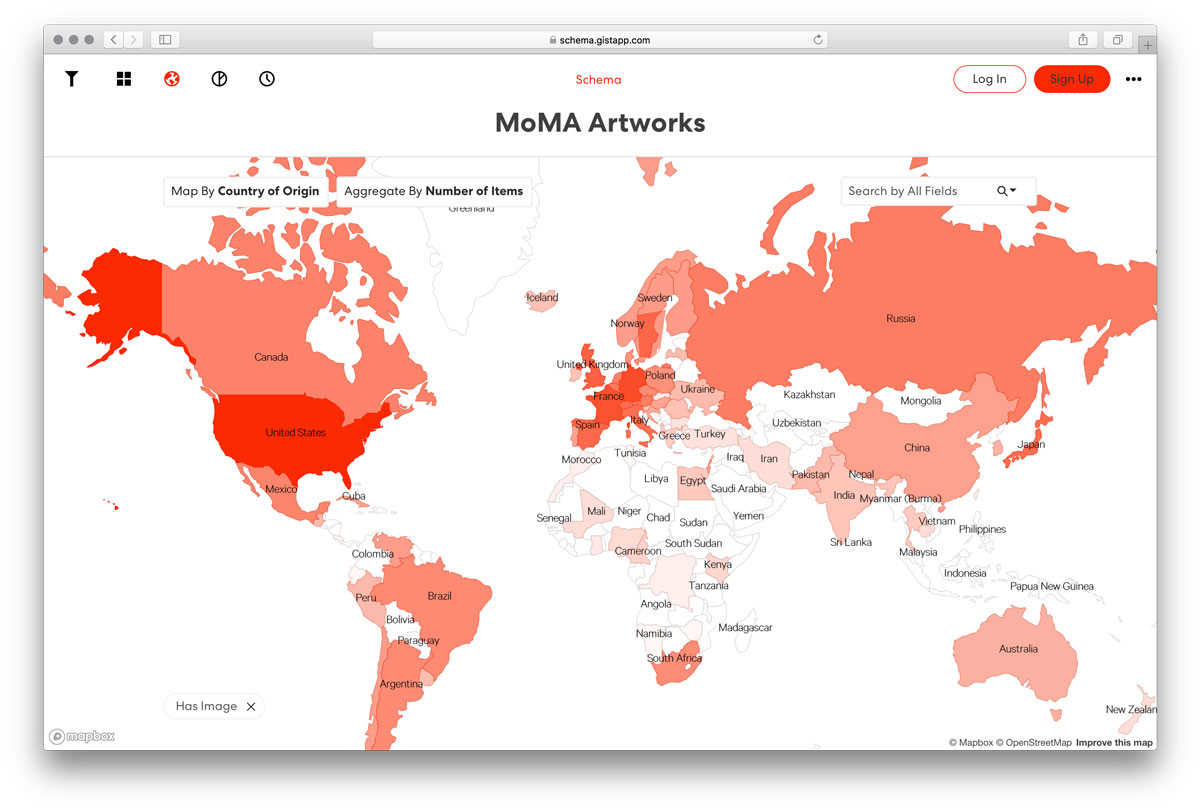Select Brazil on the map
The width and height of the screenshot is (1200, 812).
pyautogui.click(x=439, y=596)
